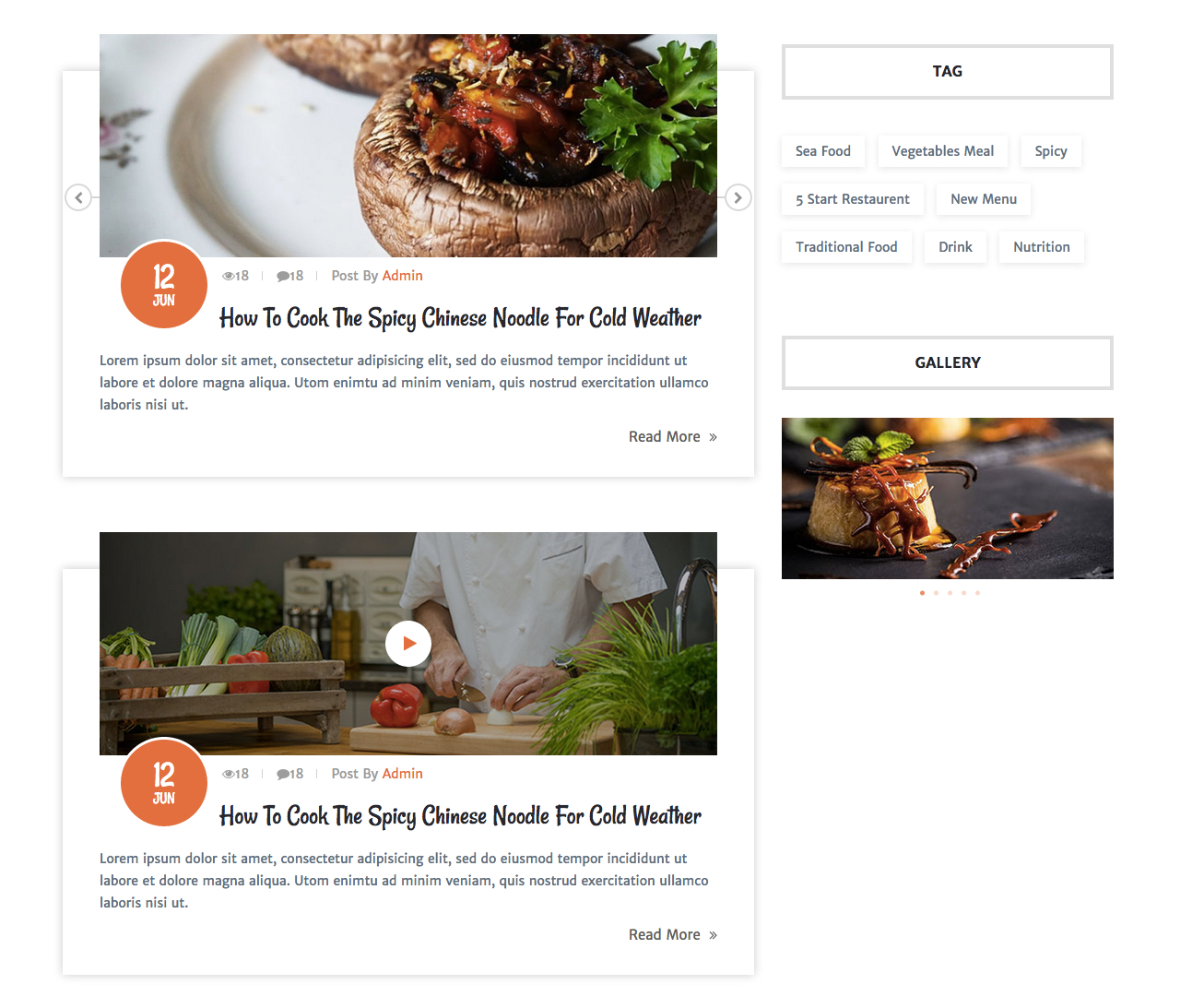Go to previous slide with left arrow

pos(78,197)
